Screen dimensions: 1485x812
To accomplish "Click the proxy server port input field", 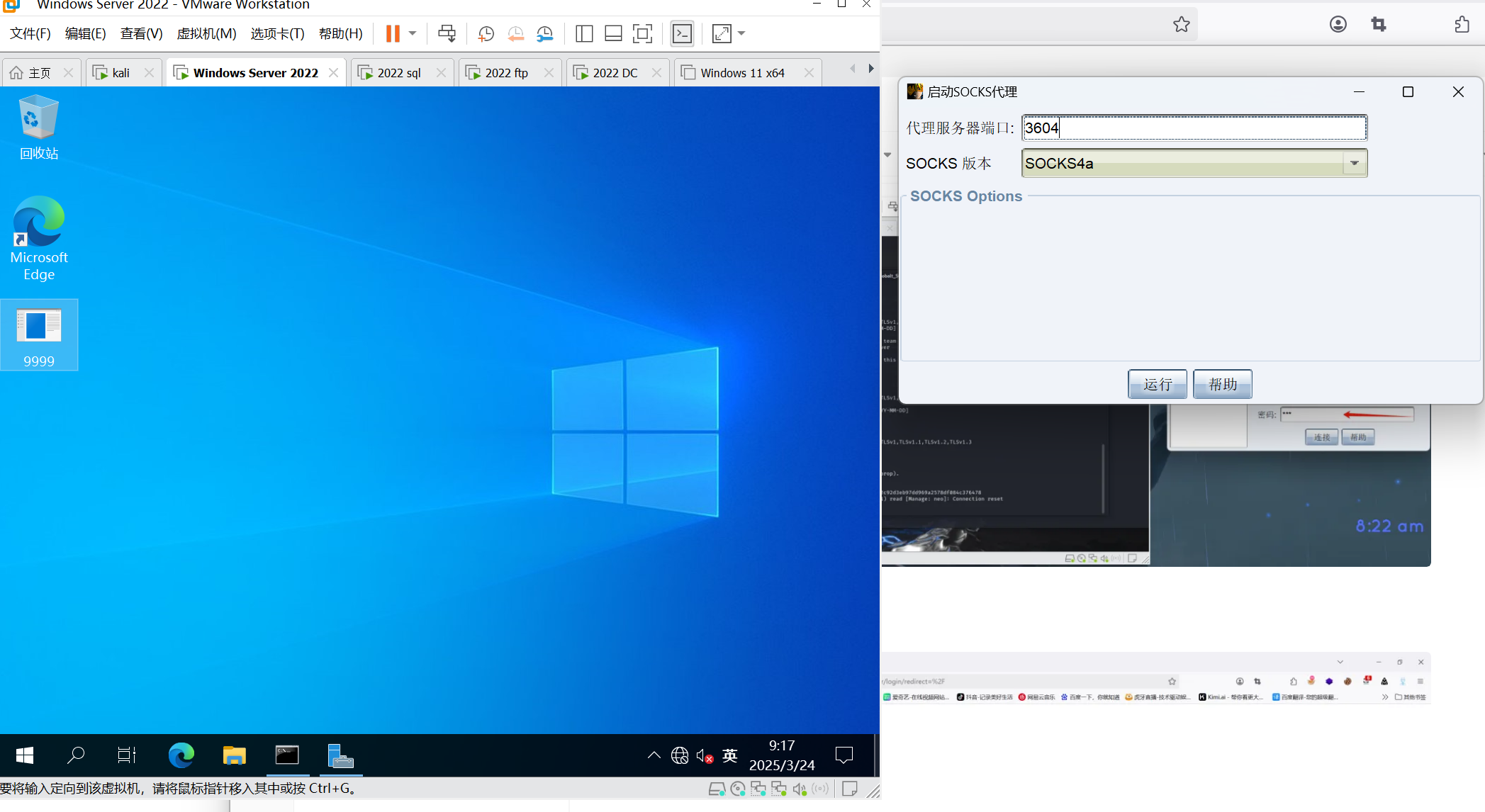I will [1194, 128].
